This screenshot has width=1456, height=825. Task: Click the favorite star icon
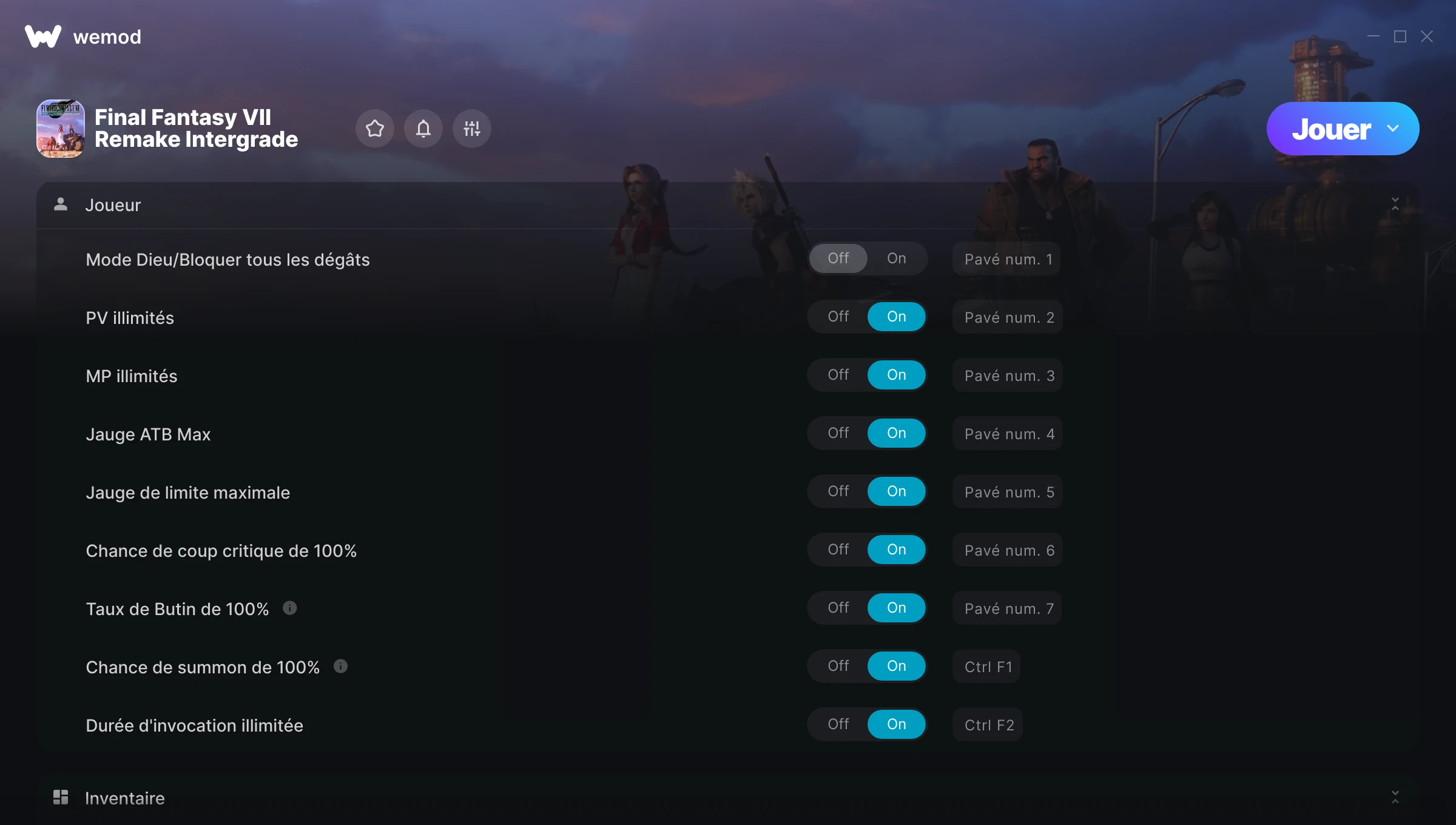coord(374,129)
